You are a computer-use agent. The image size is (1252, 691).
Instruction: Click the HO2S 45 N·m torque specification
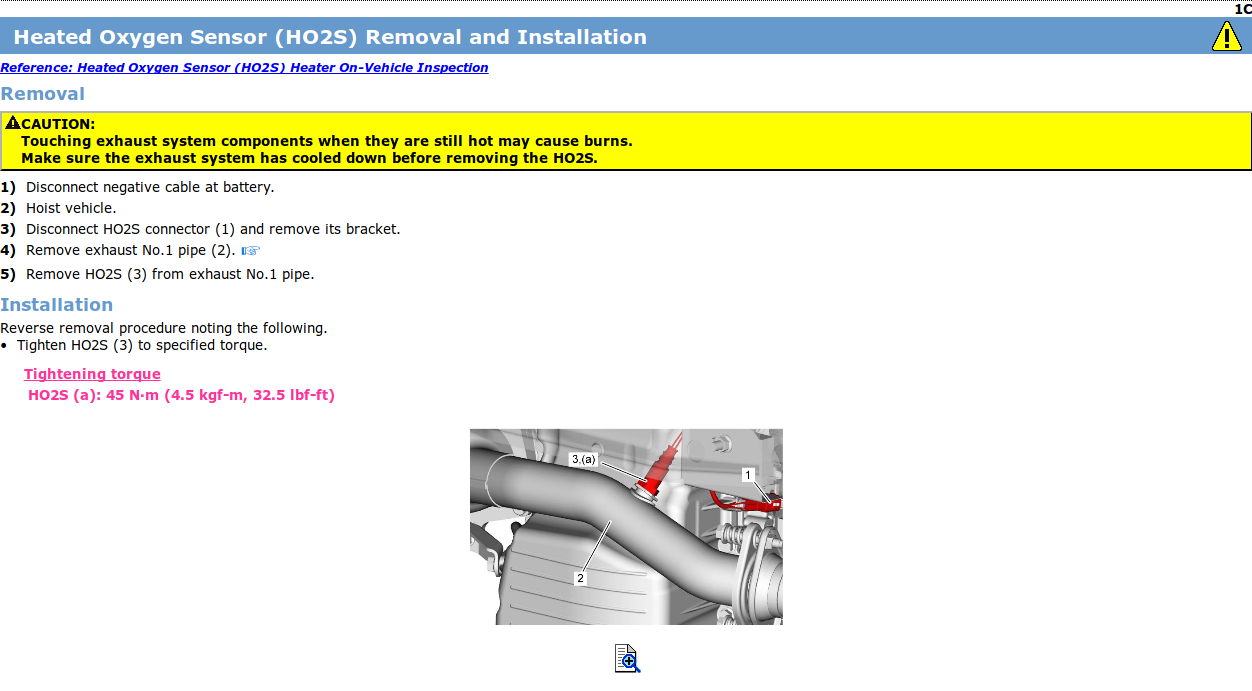coord(181,395)
